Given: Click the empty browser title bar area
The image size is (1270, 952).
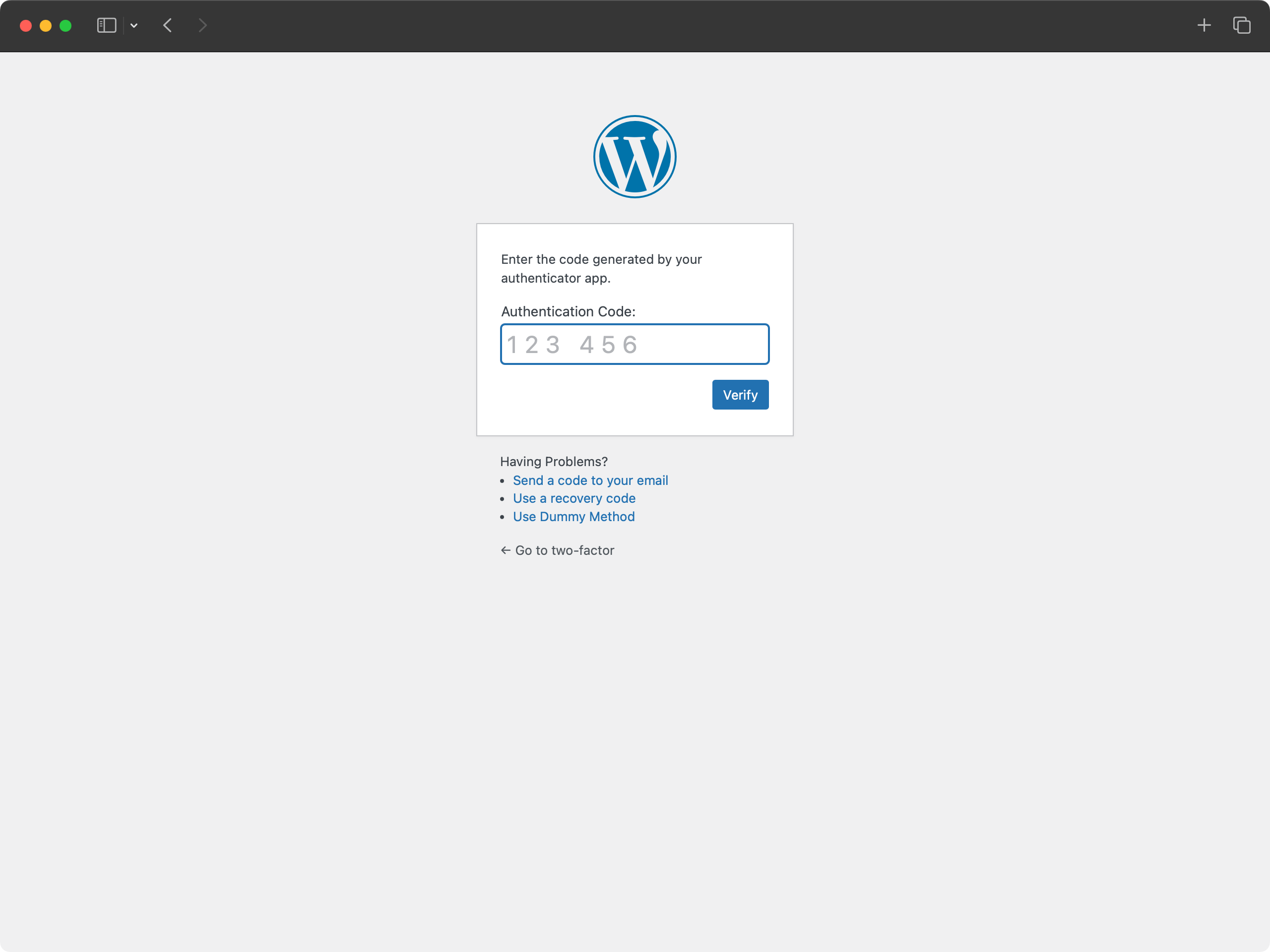Looking at the screenshot, I should tap(689, 26).
